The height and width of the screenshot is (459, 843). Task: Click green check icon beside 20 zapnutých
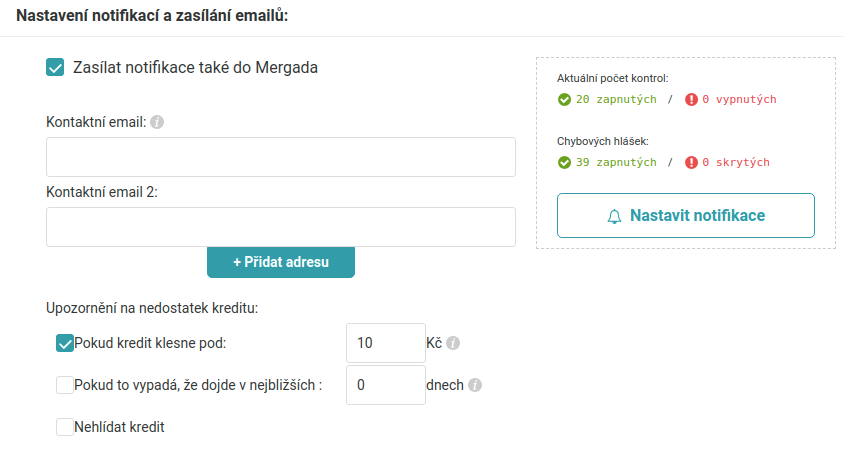[564, 99]
